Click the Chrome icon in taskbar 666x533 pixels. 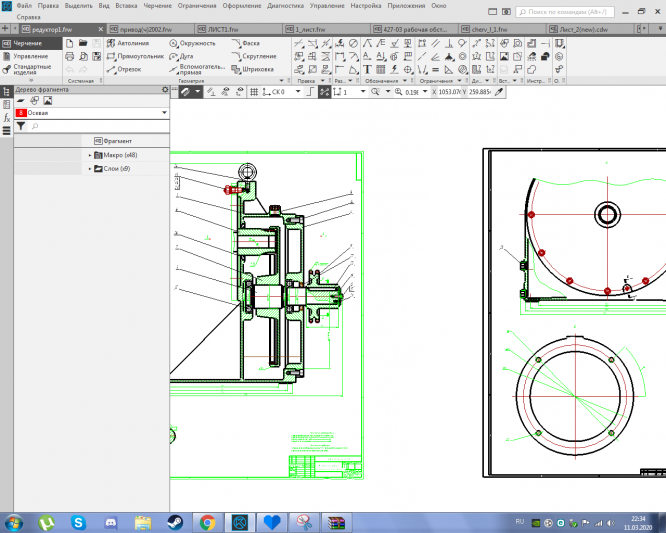click(207, 521)
